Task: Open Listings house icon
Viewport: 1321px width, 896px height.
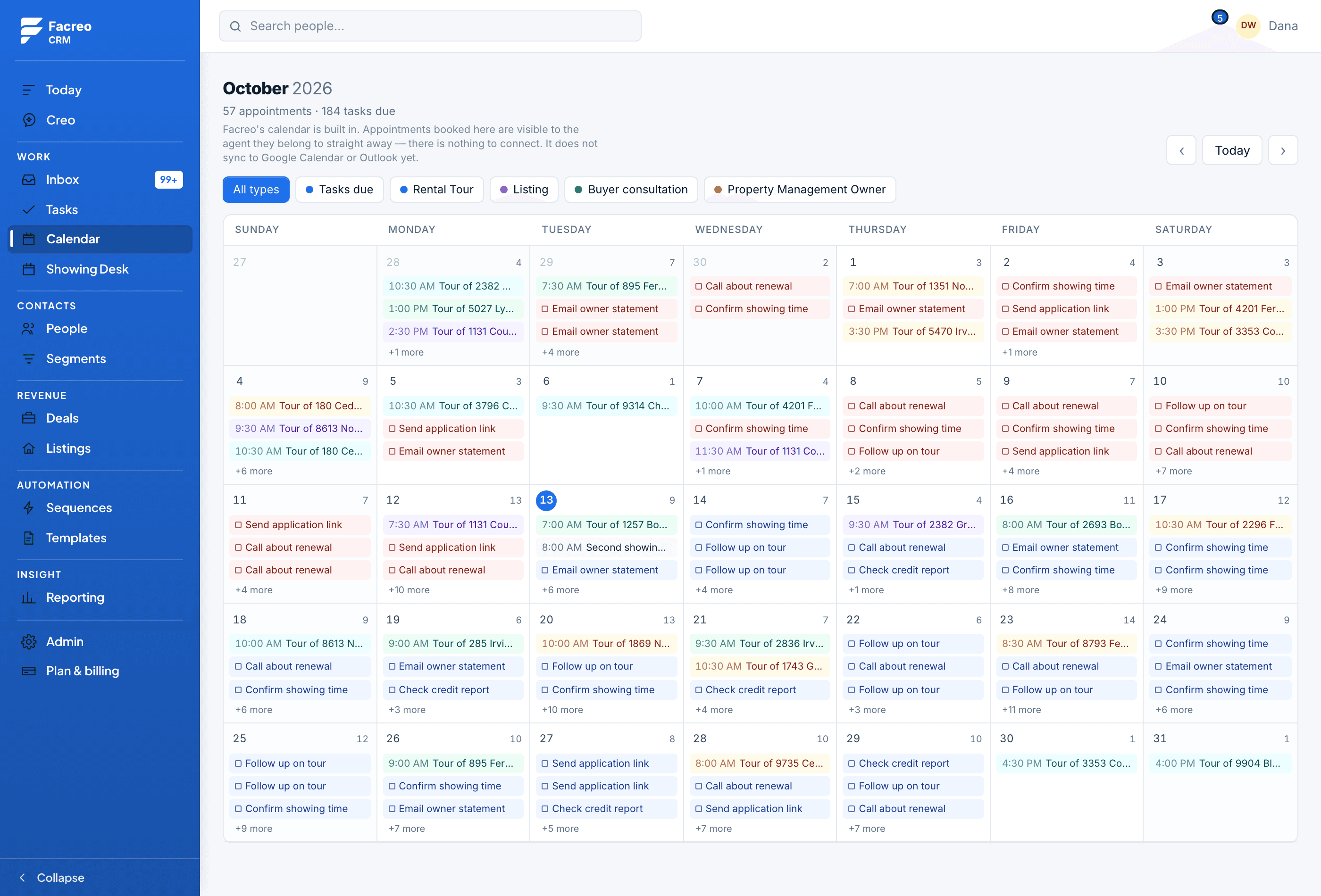Action: 28,448
